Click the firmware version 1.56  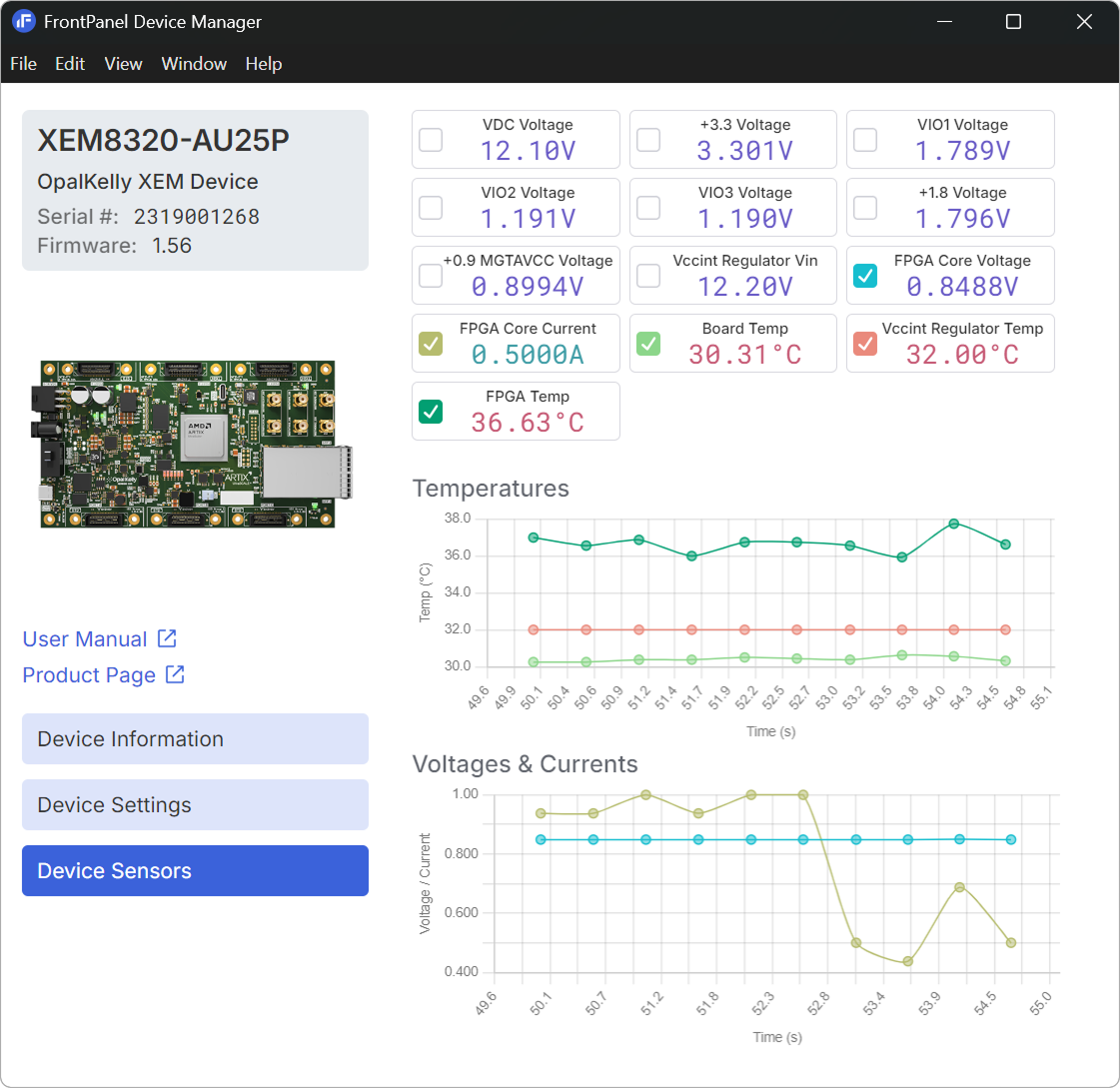(x=172, y=246)
